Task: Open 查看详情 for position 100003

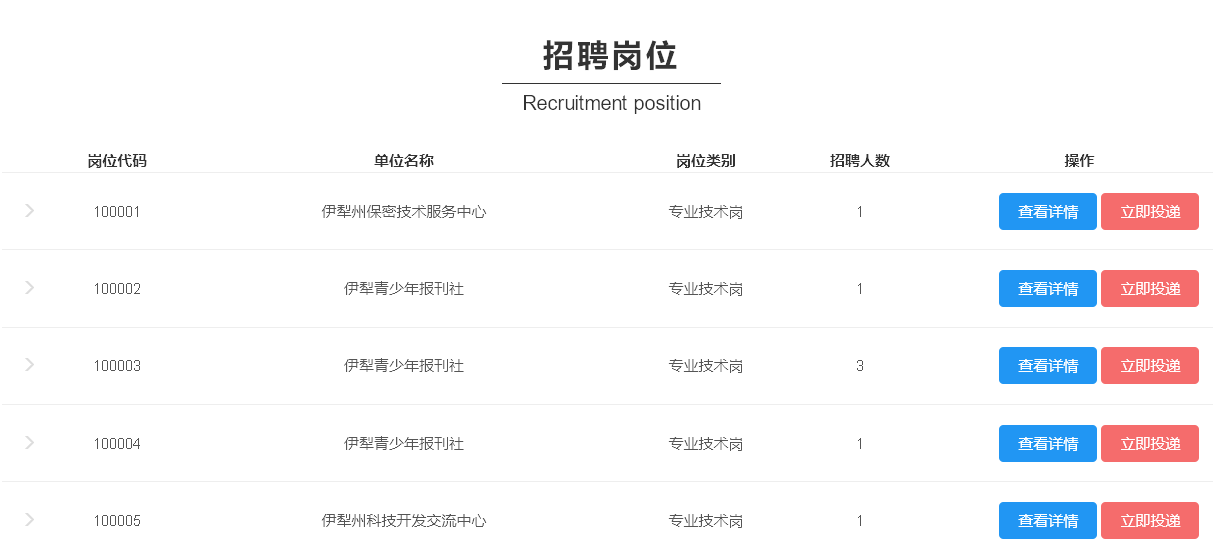Action: [x=1047, y=366]
